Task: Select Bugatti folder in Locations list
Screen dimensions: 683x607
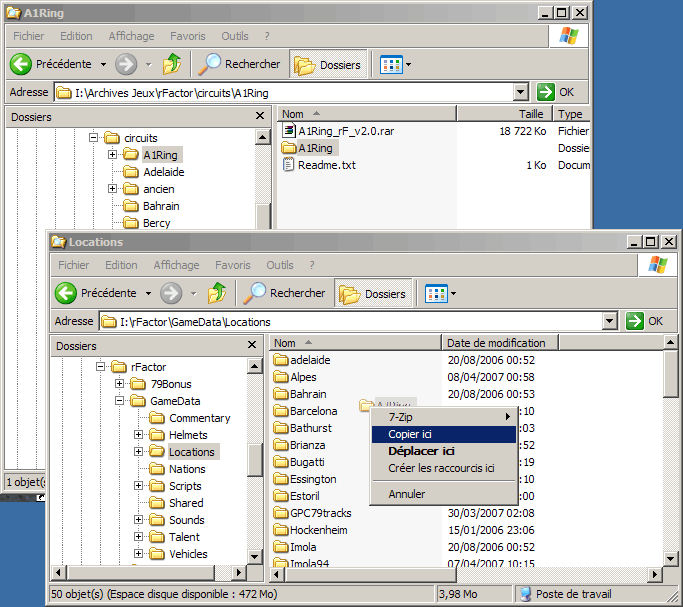Action: pos(299,462)
